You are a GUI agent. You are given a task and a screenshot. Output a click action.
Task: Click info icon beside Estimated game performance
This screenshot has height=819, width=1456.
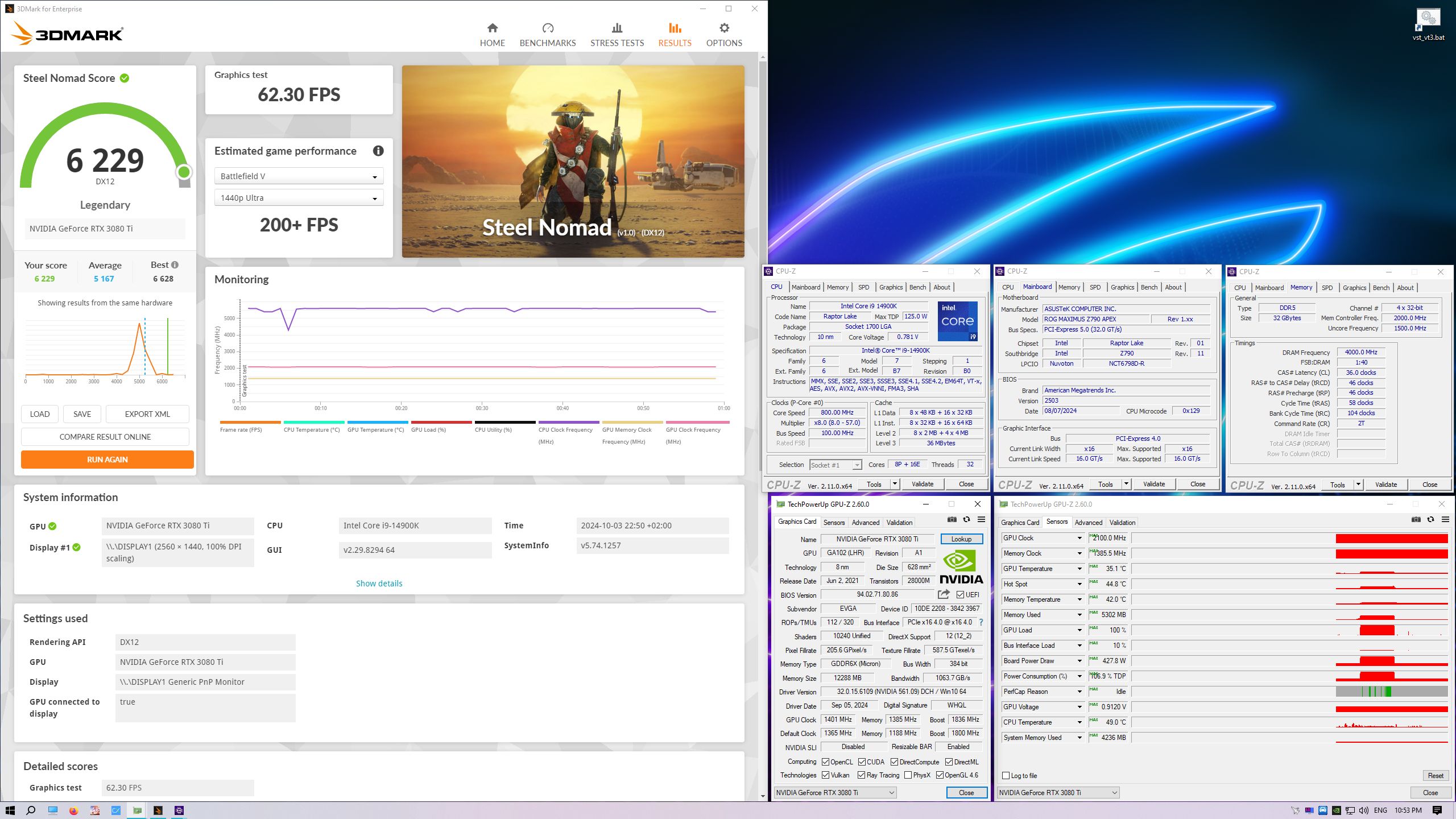tap(378, 151)
